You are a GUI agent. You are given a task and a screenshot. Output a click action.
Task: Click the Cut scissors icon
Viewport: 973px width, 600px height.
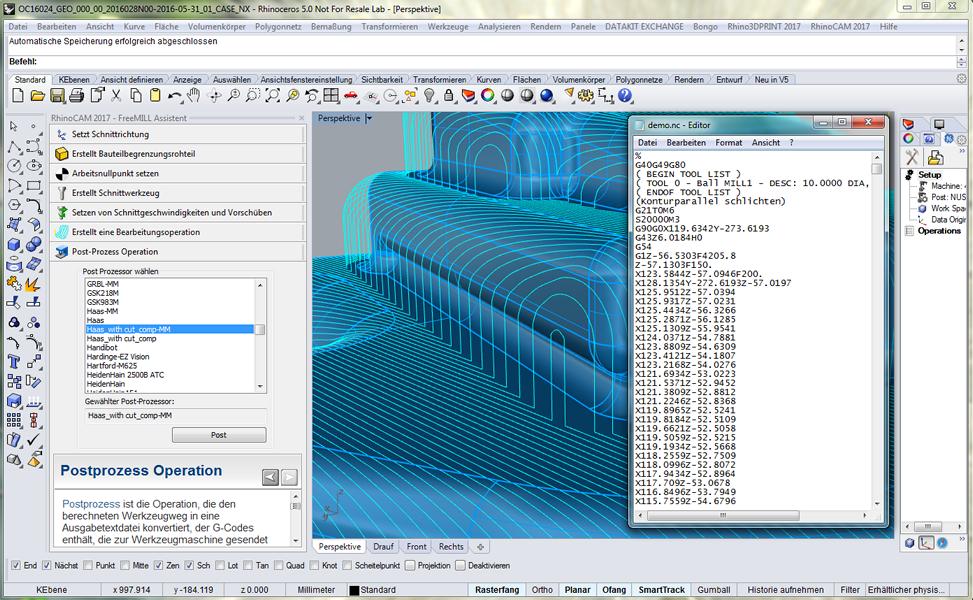[116, 96]
